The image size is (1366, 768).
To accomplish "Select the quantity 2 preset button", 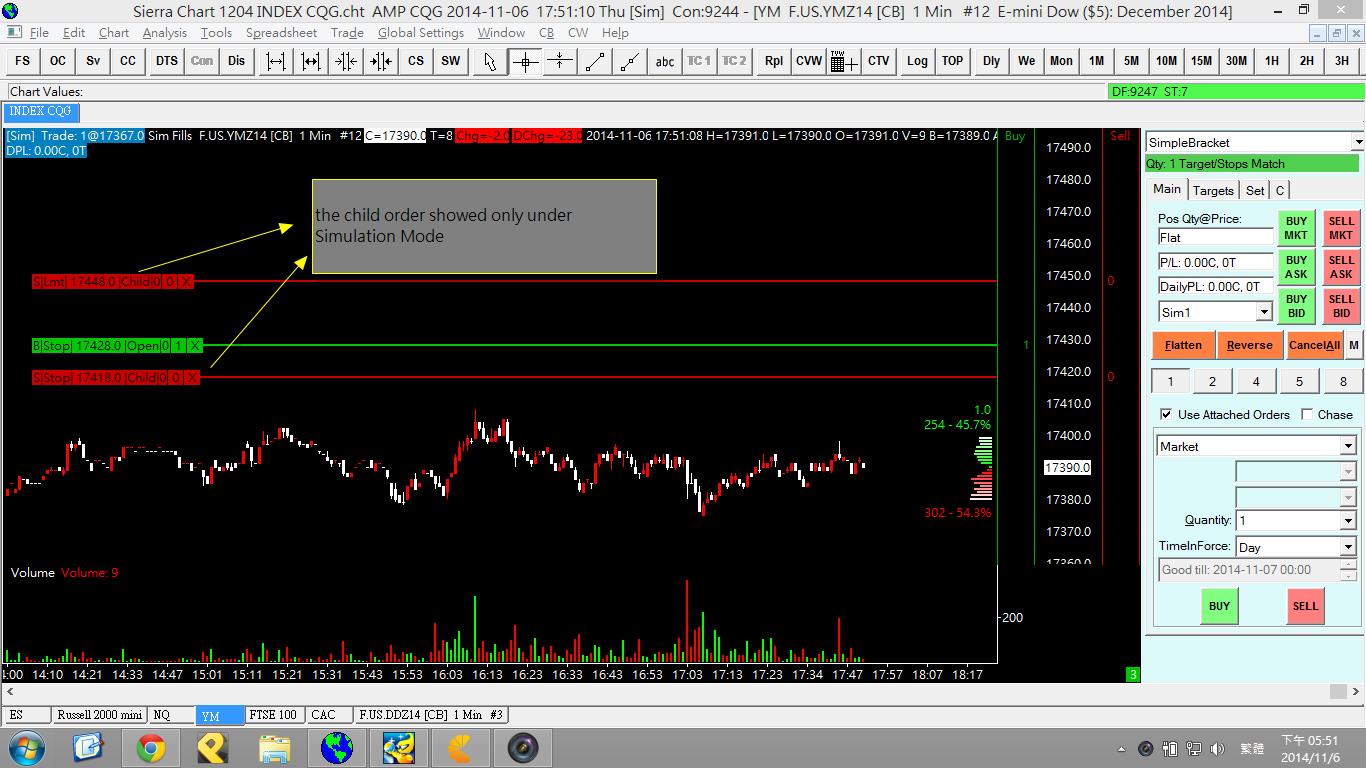I will (x=1212, y=381).
